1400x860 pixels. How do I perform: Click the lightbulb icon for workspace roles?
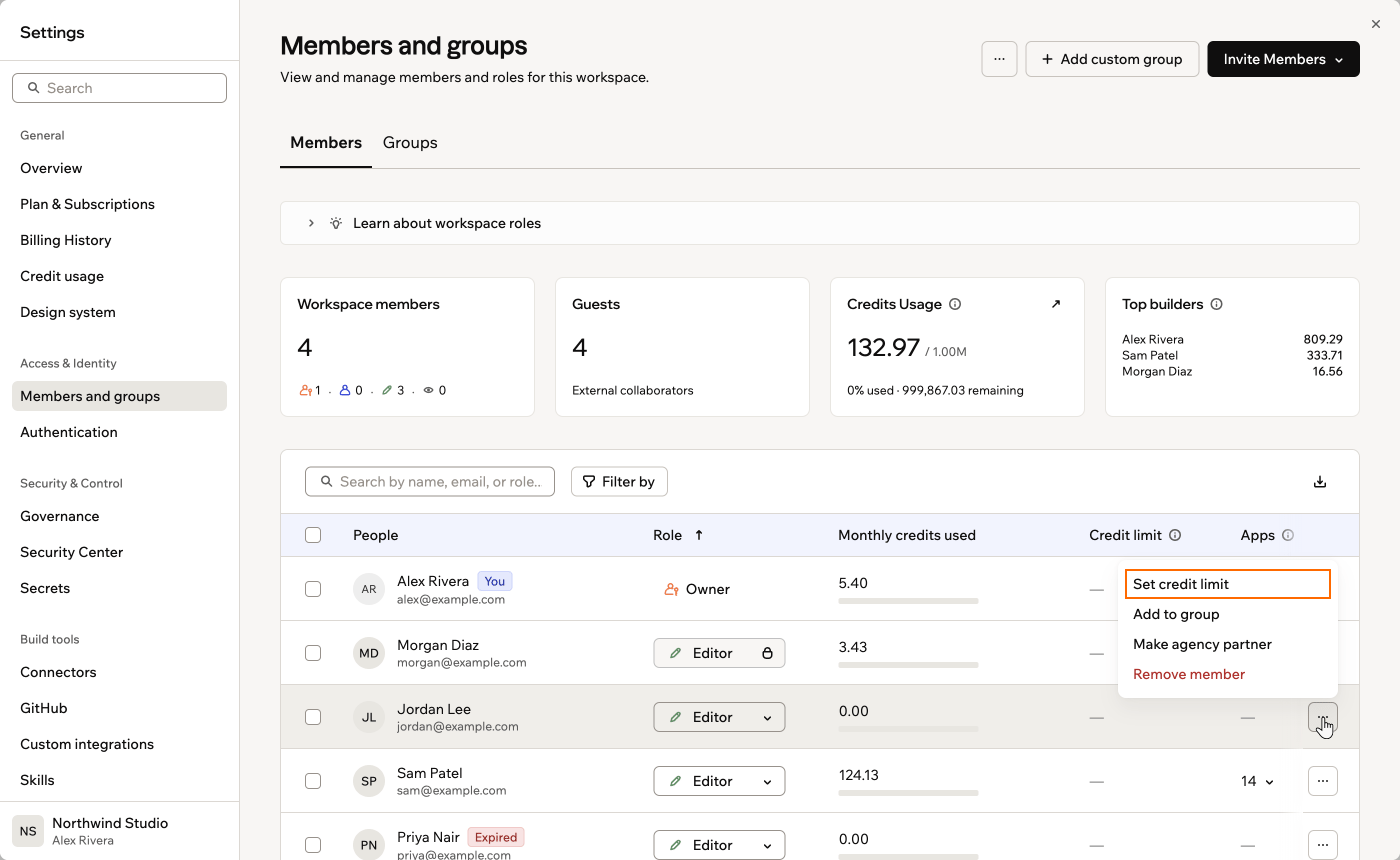336,223
